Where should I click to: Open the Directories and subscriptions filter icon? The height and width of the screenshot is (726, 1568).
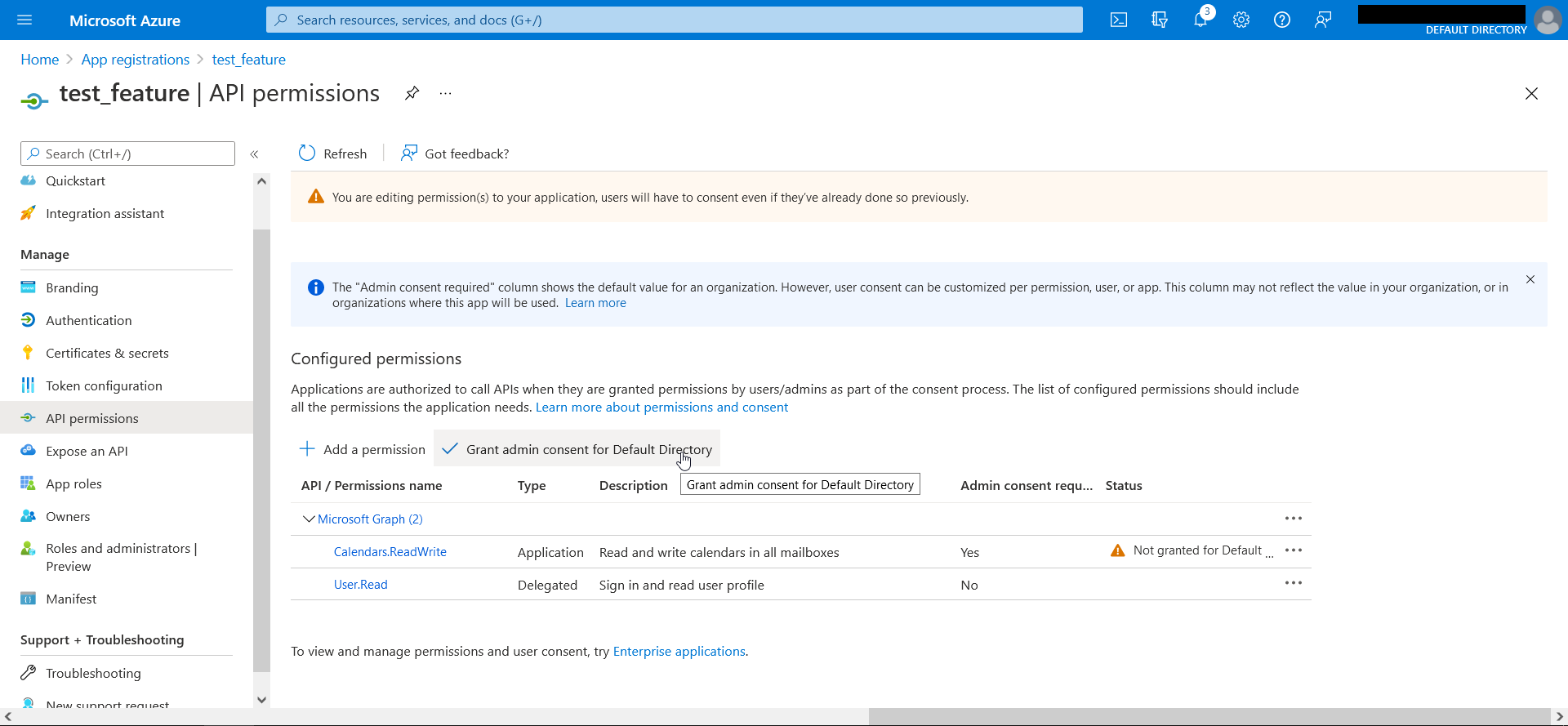1160,20
